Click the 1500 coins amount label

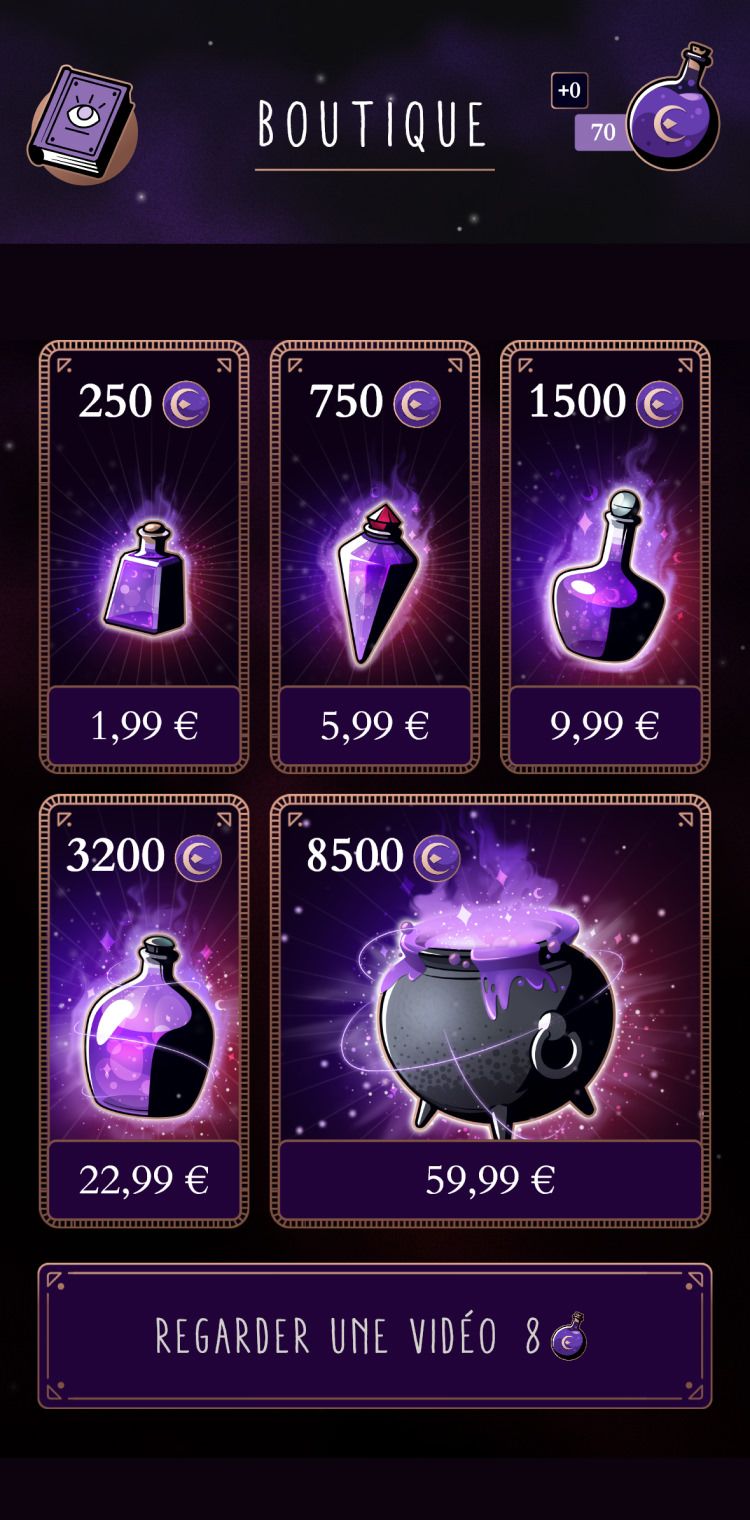577,402
